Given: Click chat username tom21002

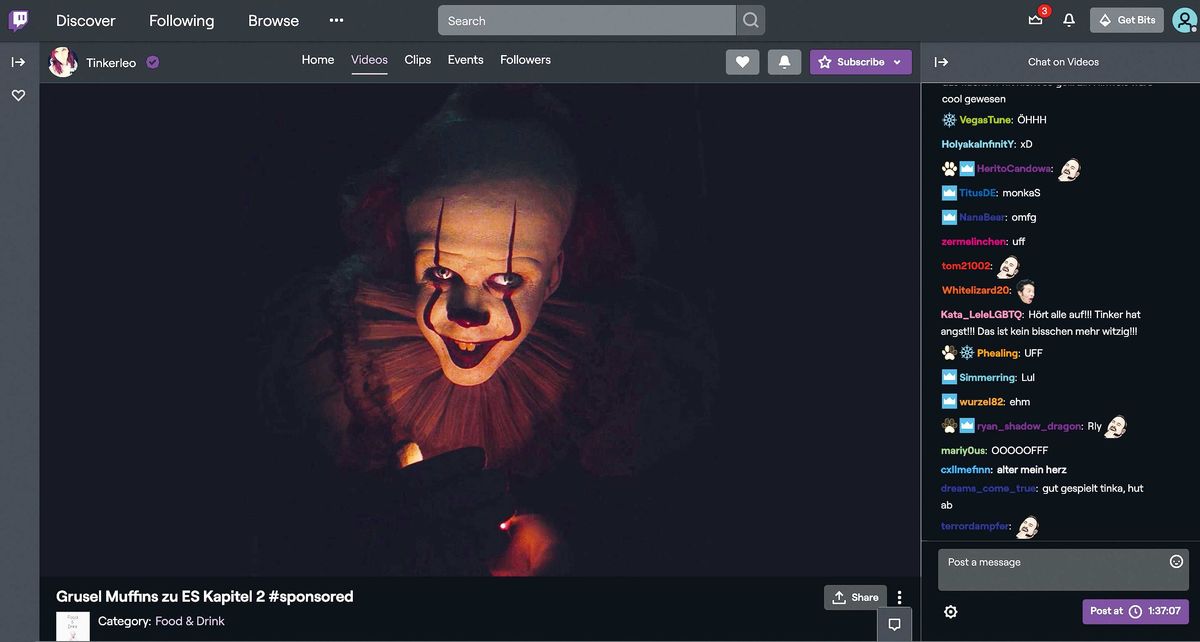Looking at the screenshot, I should (x=966, y=266).
